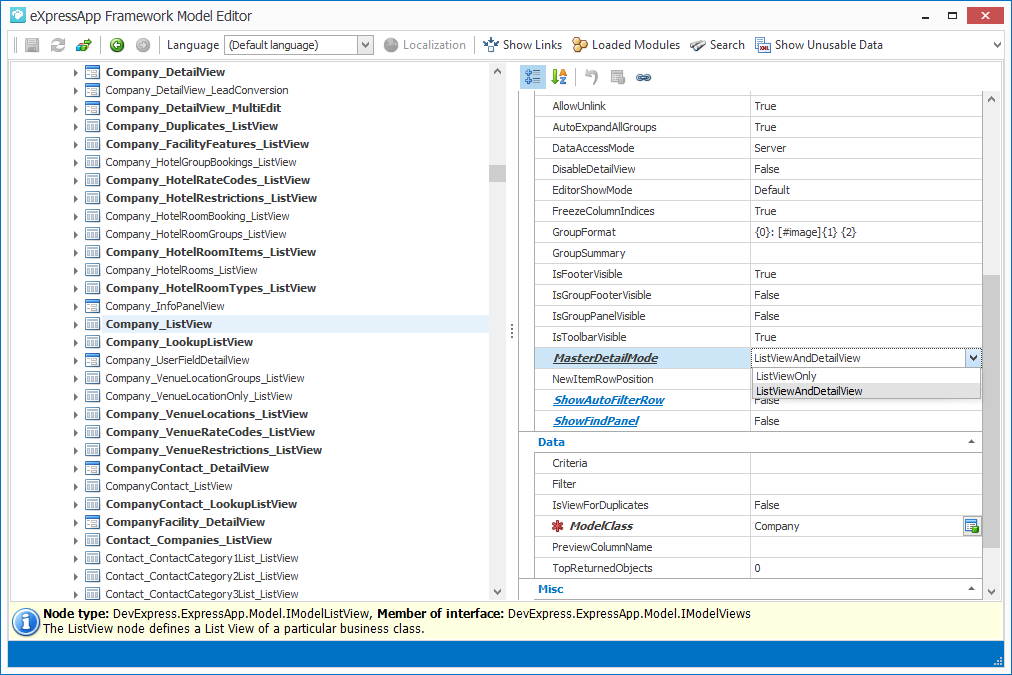Click the IsFooterVisible property row
Screen dimensions: 1012x675
pos(758,274)
